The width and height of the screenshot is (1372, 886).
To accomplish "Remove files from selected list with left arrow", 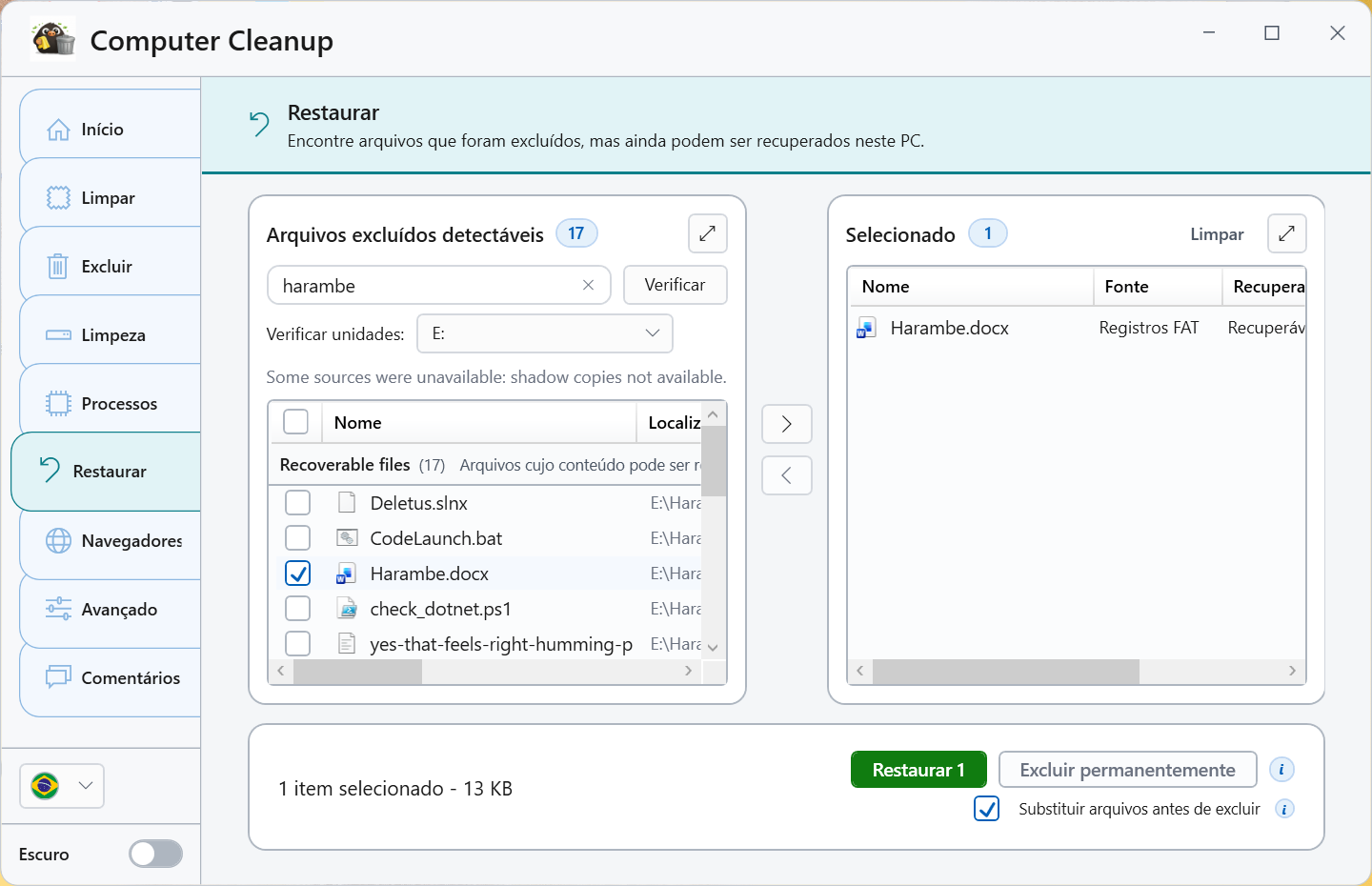I will click(786, 475).
